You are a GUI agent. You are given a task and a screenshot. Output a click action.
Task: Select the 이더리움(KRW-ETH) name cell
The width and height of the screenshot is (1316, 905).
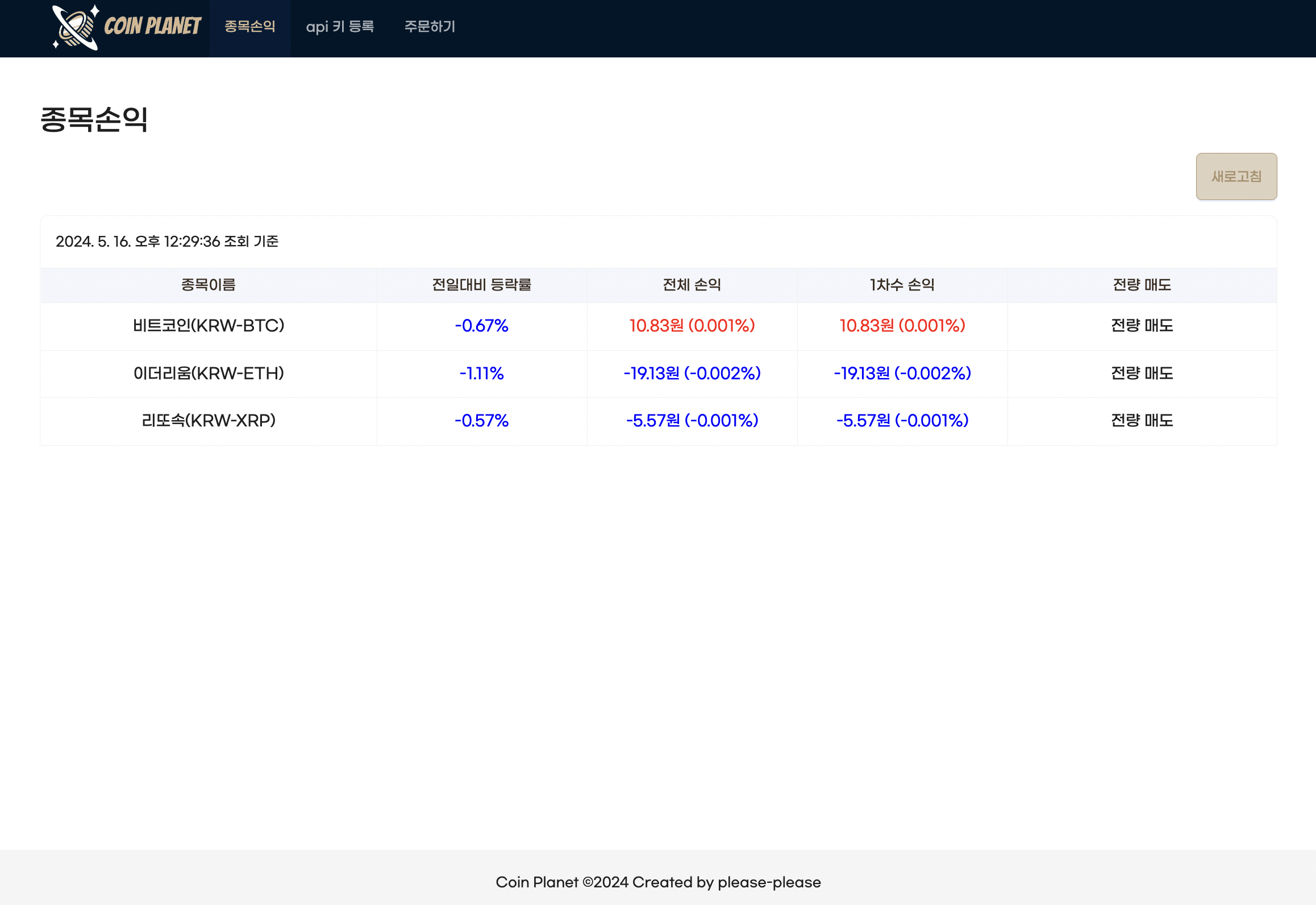tap(209, 373)
